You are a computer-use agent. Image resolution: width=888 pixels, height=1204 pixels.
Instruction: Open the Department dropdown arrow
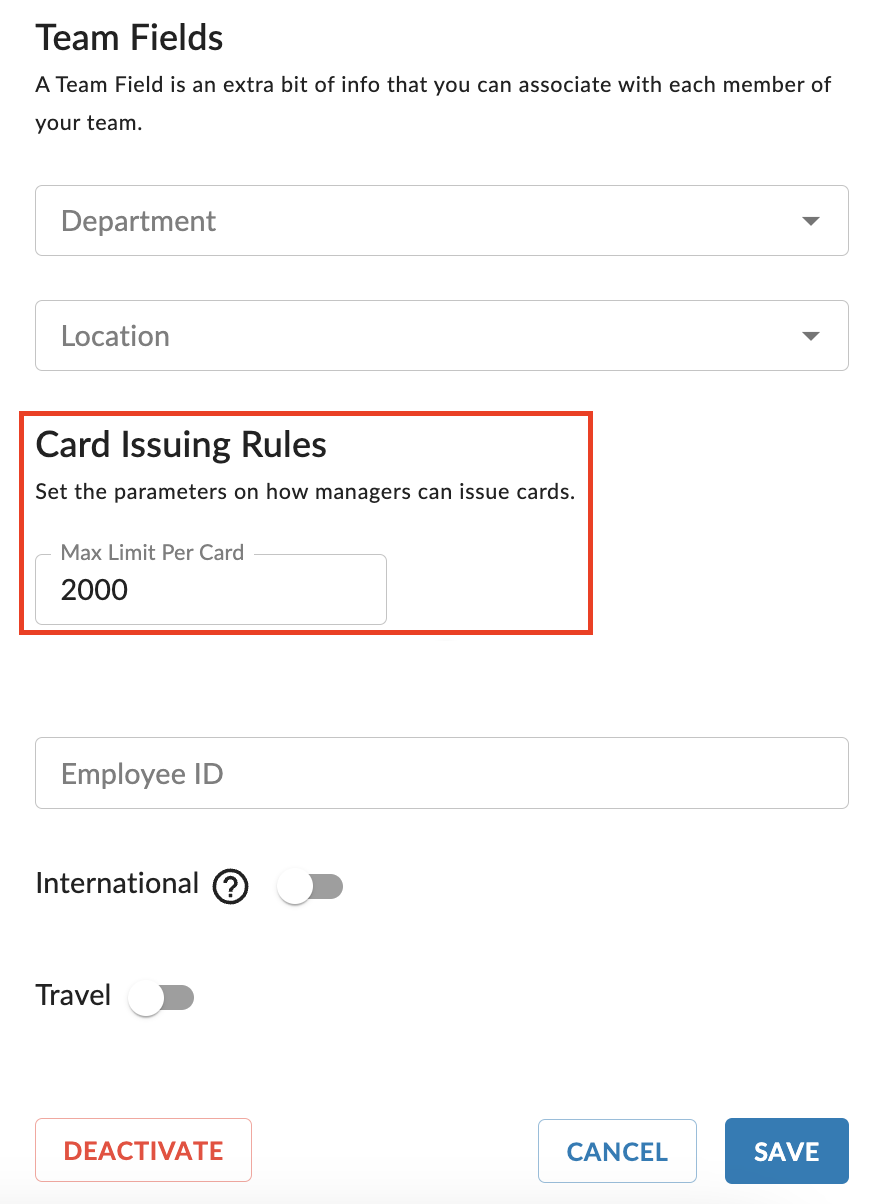(x=811, y=221)
